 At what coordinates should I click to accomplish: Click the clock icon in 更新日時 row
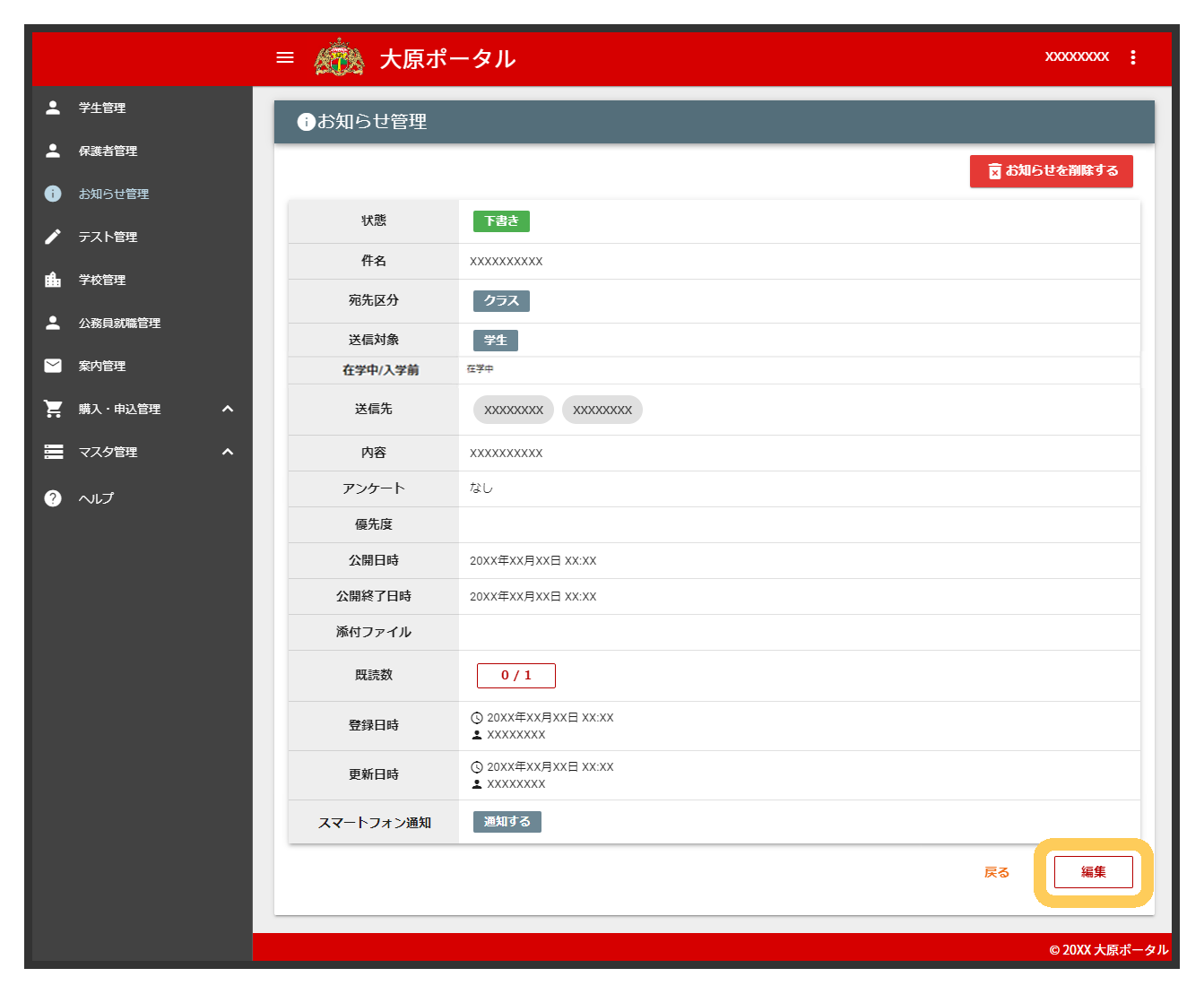[477, 767]
